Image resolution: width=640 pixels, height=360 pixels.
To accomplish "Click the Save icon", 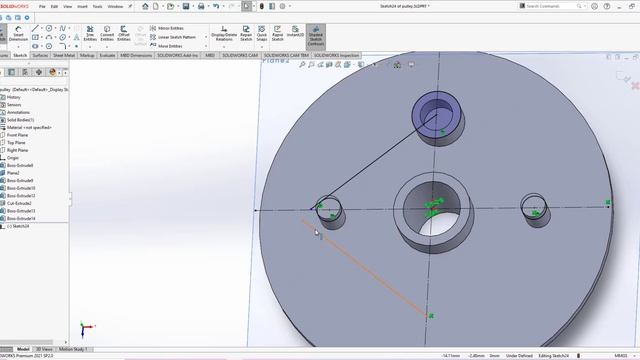I will [x=186, y=6].
